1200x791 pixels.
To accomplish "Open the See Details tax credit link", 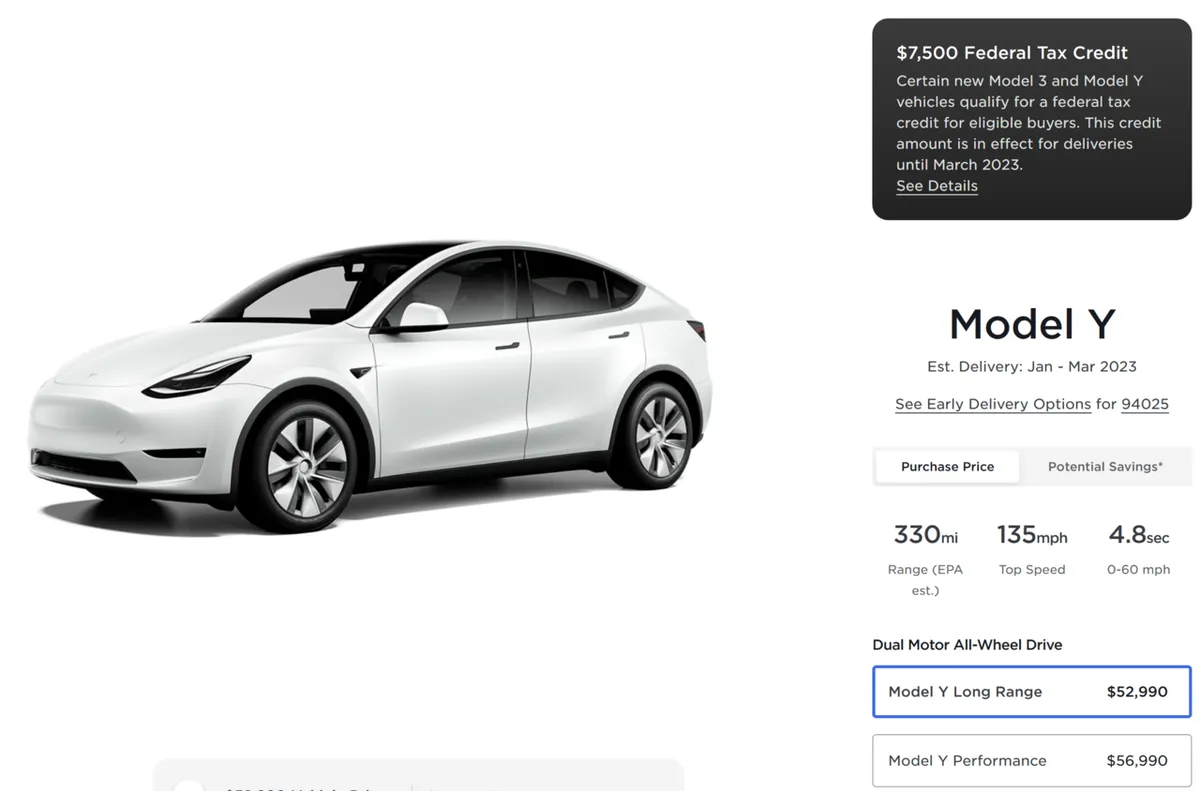I will coord(937,186).
